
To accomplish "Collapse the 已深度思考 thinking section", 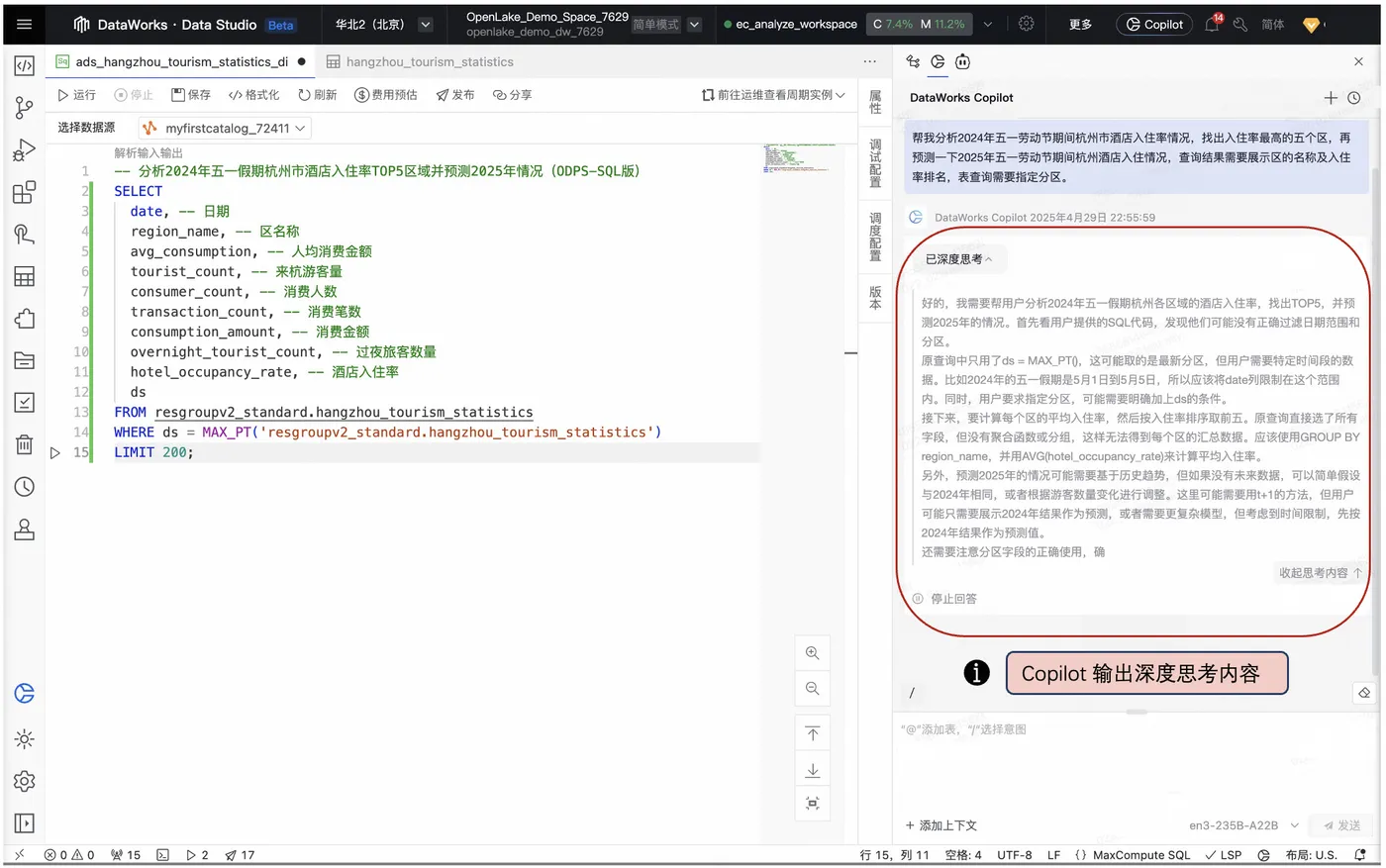I will [x=958, y=259].
